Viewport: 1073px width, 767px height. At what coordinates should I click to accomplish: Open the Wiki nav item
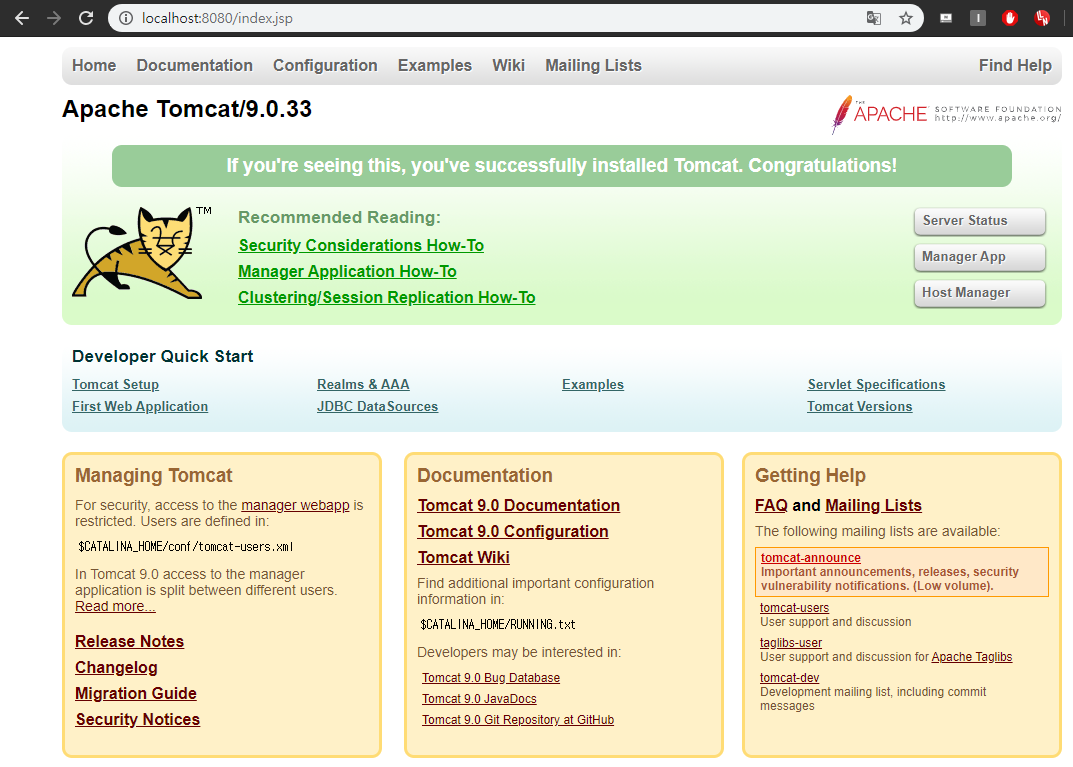pyautogui.click(x=508, y=66)
